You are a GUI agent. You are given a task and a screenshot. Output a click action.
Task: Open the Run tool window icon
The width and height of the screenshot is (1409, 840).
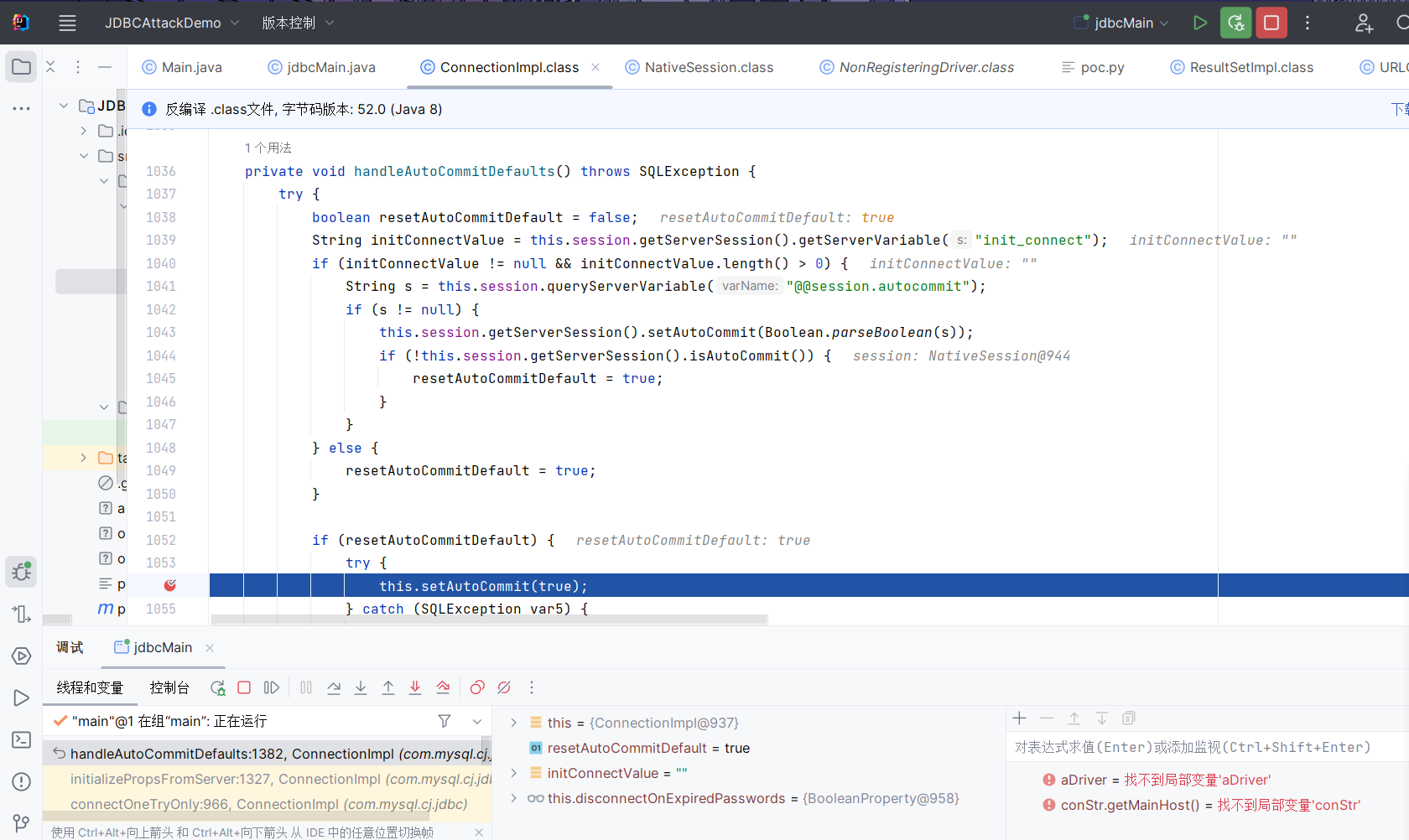[22, 697]
